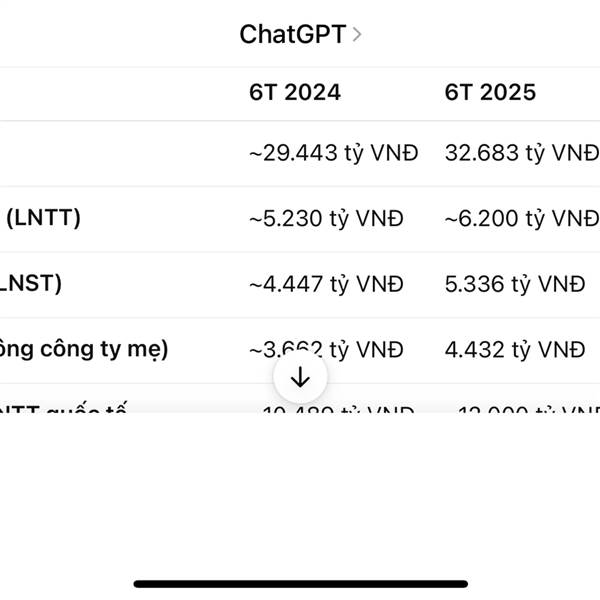The width and height of the screenshot is (600, 600).
Task: Click the ~3.662 tỷ VNĐ cell
Action: [x=326, y=350]
